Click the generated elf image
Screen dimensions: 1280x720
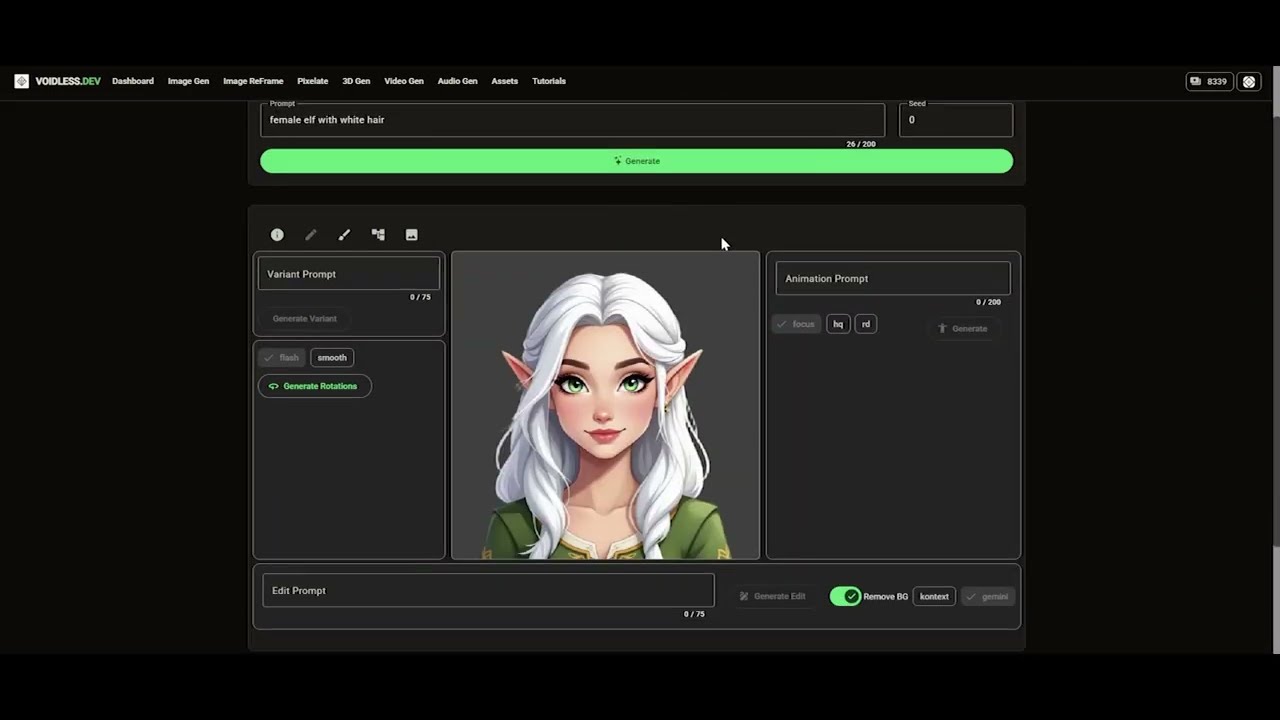(605, 405)
